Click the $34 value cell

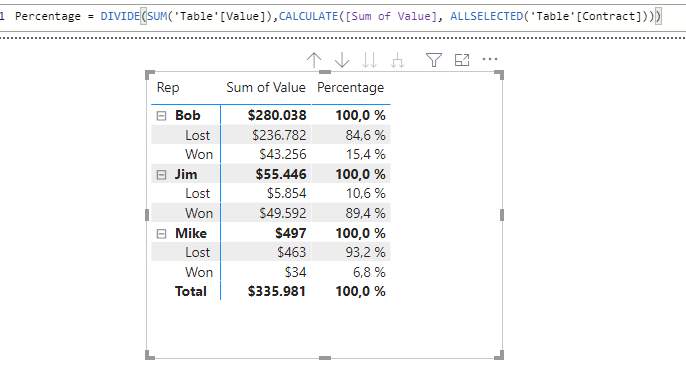click(x=295, y=272)
